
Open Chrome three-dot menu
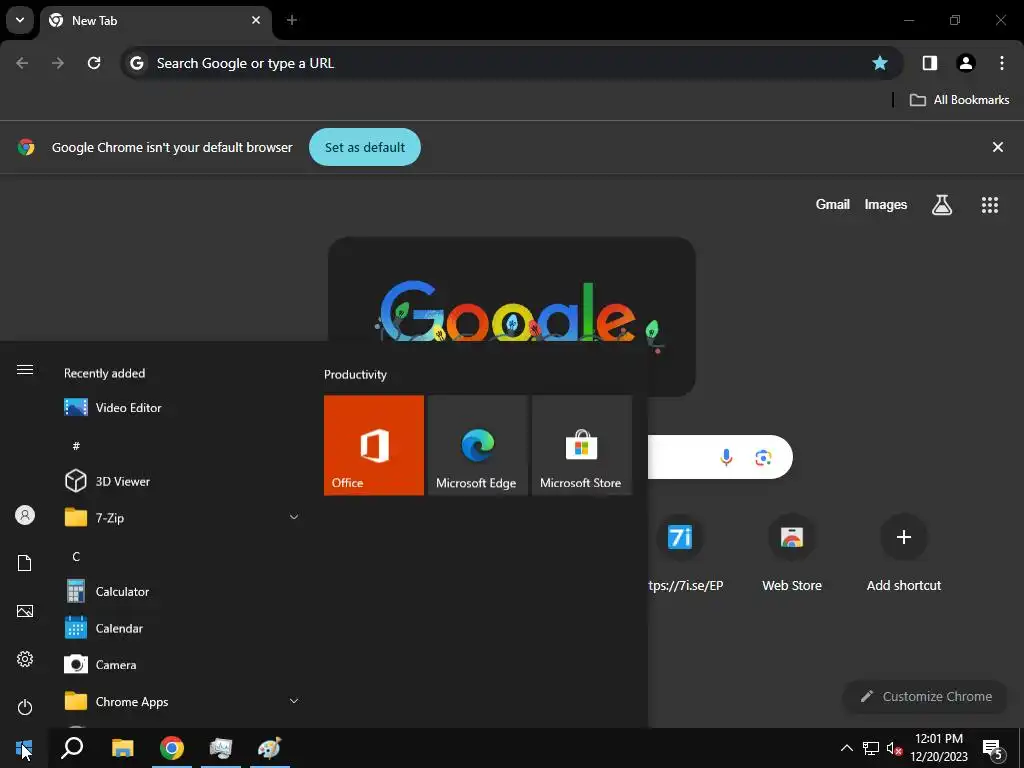(1002, 63)
